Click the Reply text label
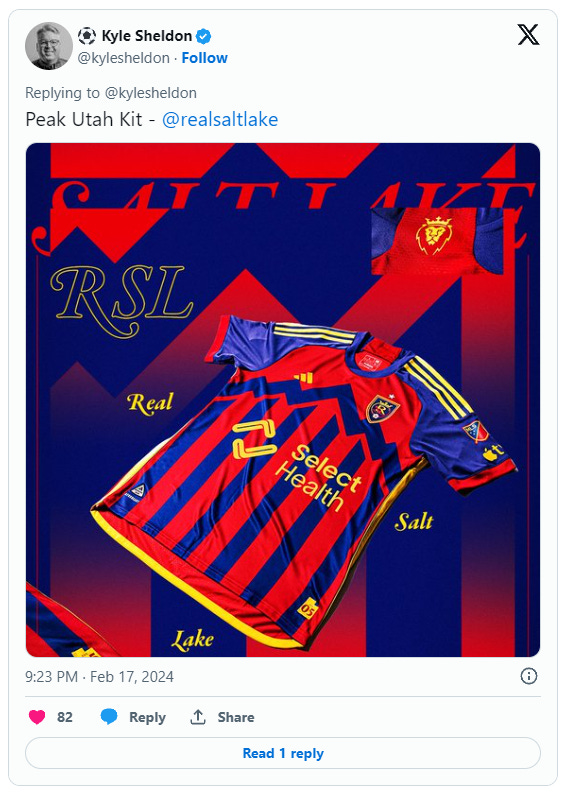The image size is (566, 797). point(147,717)
